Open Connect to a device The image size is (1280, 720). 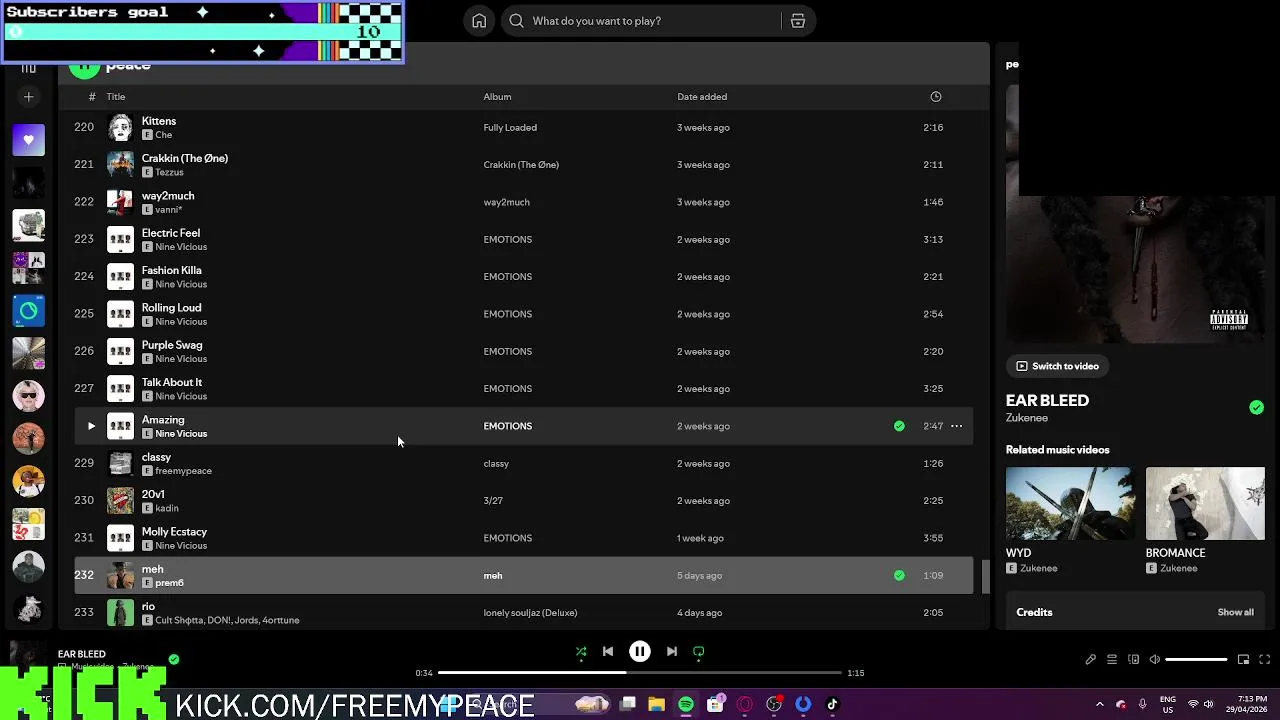pyautogui.click(x=1133, y=660)
